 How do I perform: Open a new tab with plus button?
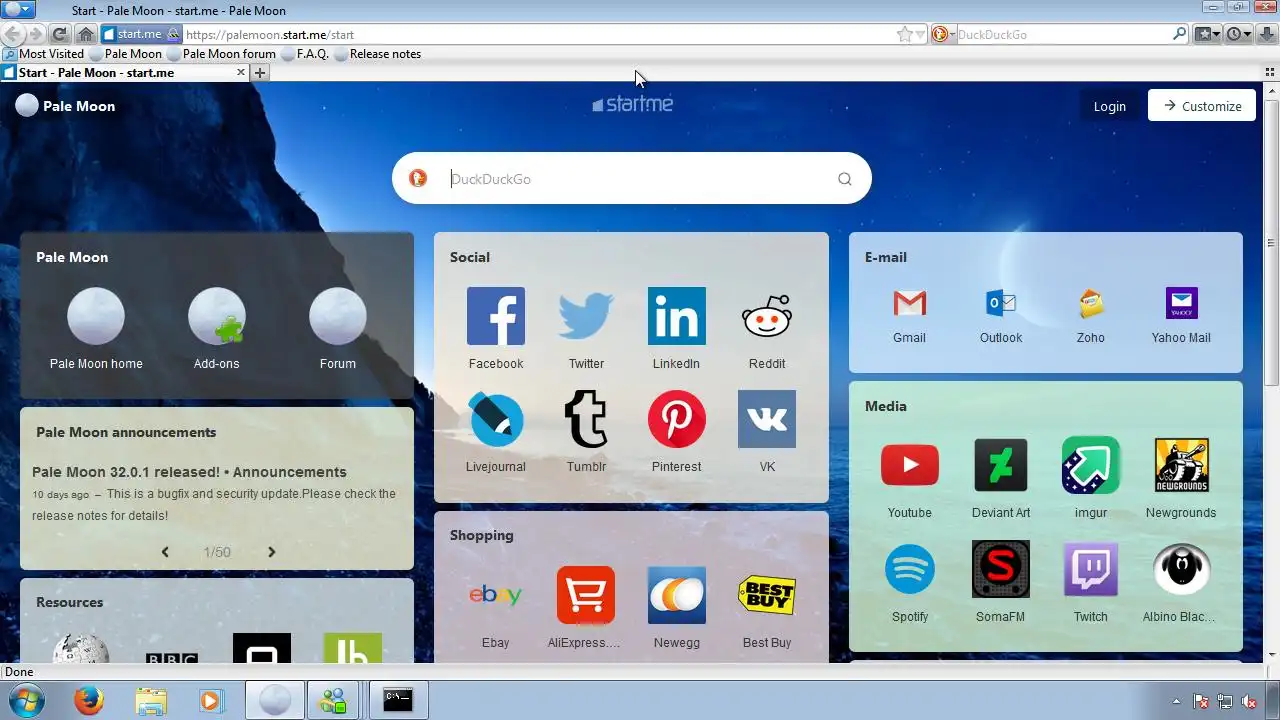tap(260, 72)
